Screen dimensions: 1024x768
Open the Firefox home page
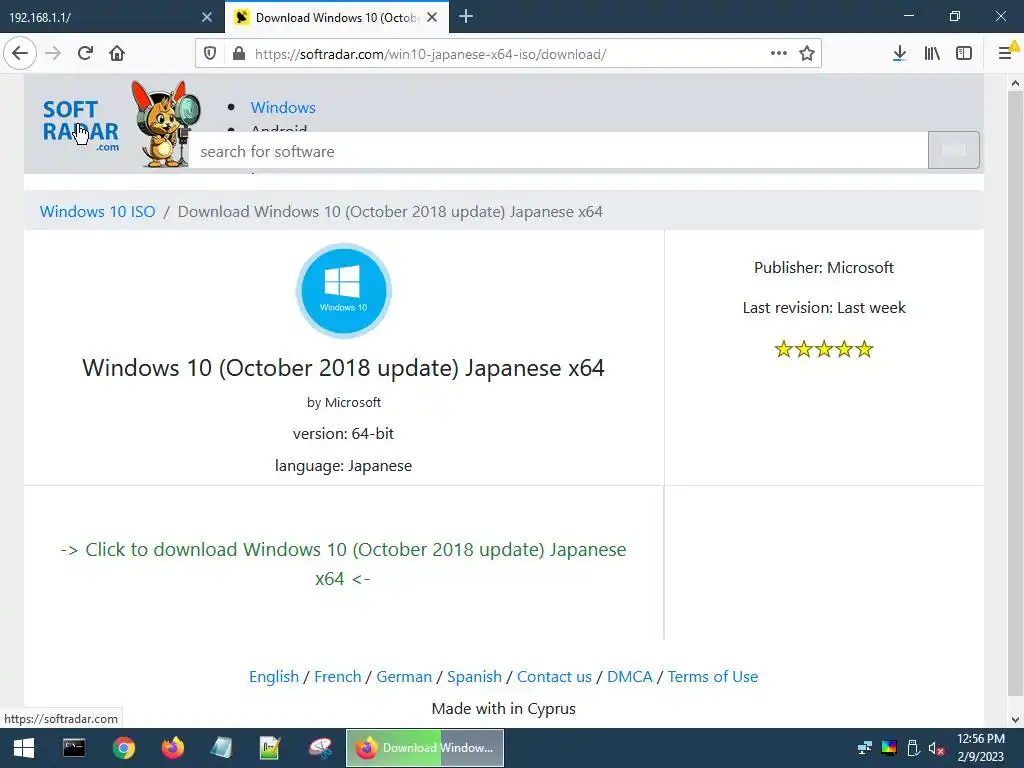click(x=117, y=53)
